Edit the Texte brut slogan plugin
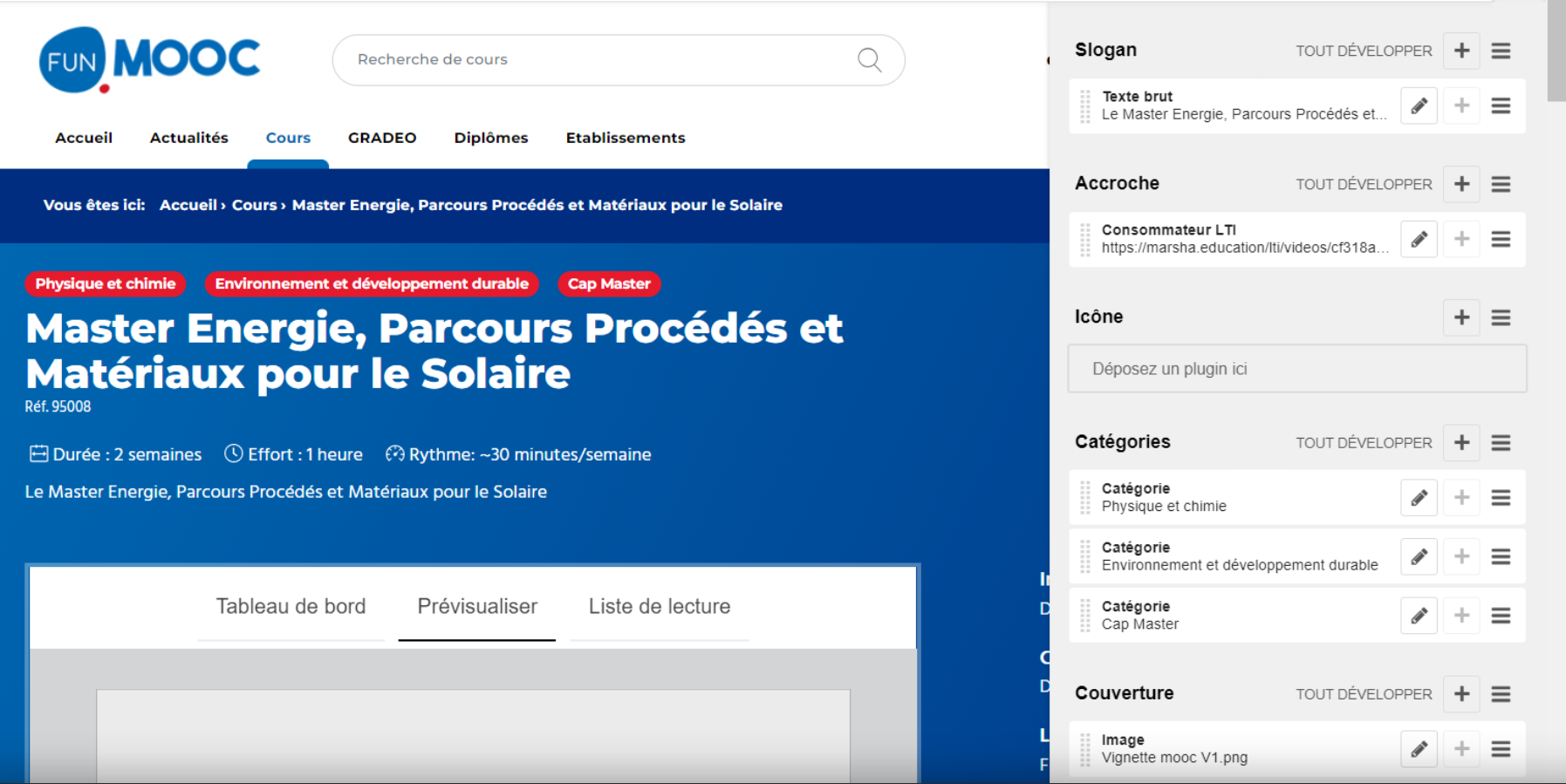 1419,106
